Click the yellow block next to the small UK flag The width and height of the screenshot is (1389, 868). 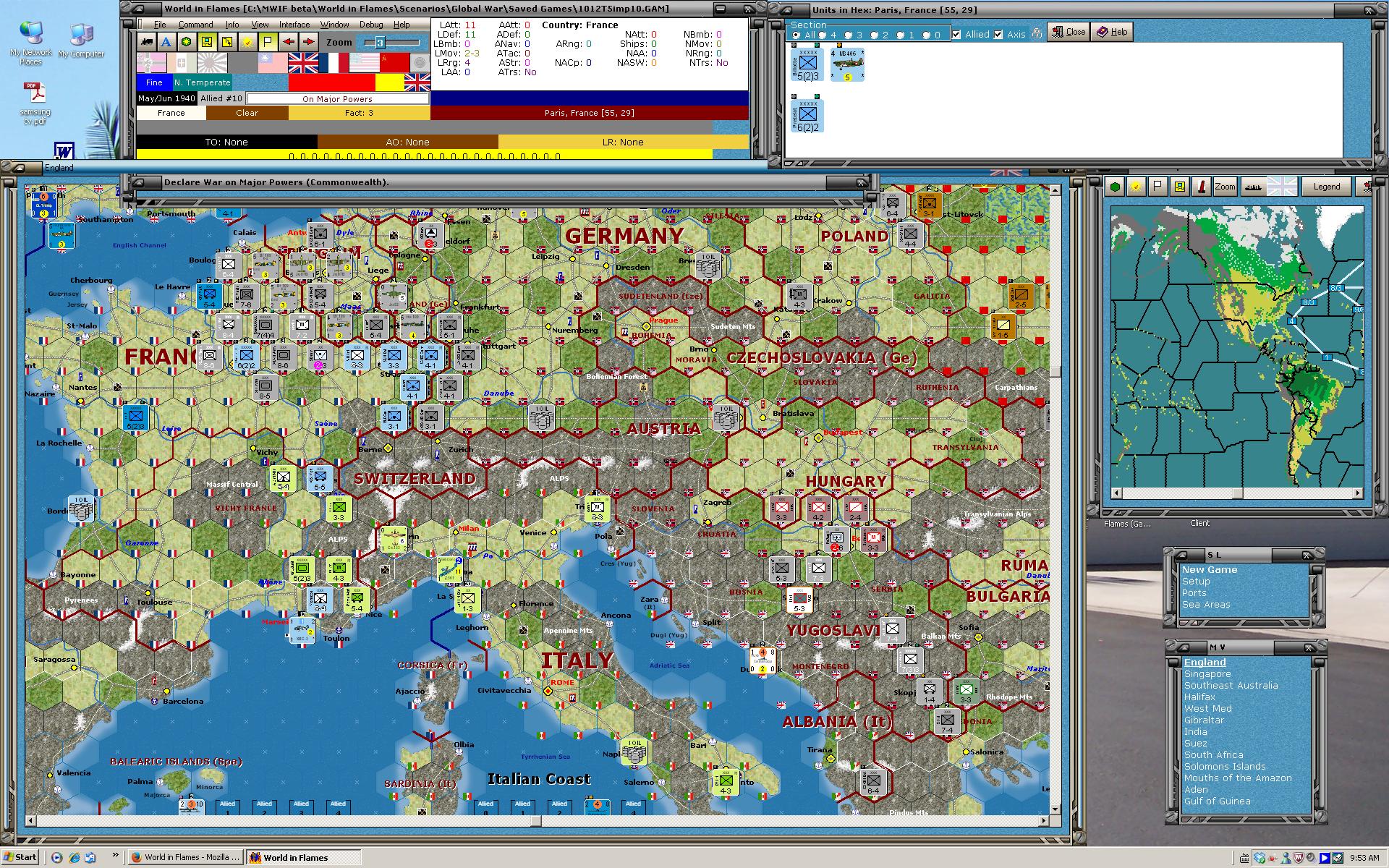[x=389, y=82]
